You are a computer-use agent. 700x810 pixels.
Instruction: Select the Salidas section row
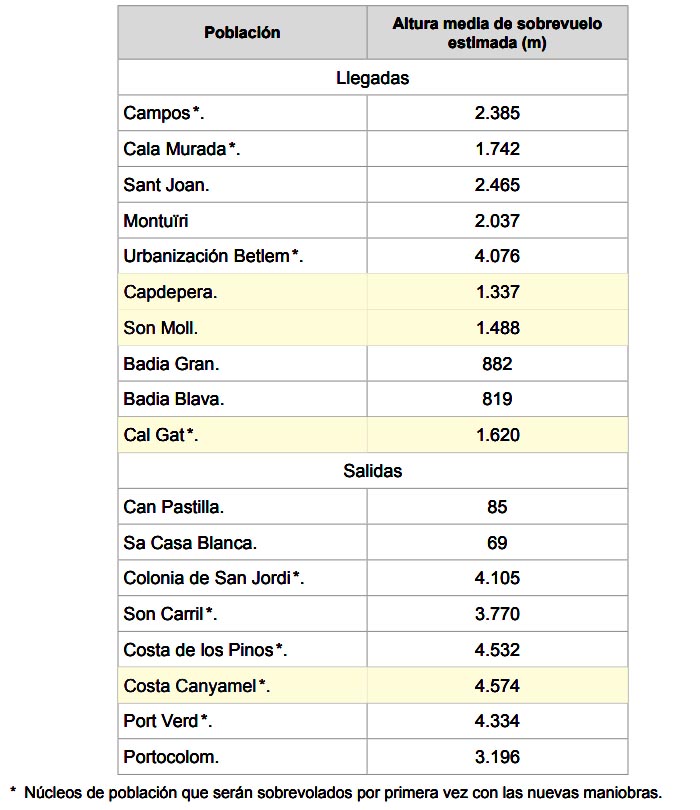click(x=372, y=471)
